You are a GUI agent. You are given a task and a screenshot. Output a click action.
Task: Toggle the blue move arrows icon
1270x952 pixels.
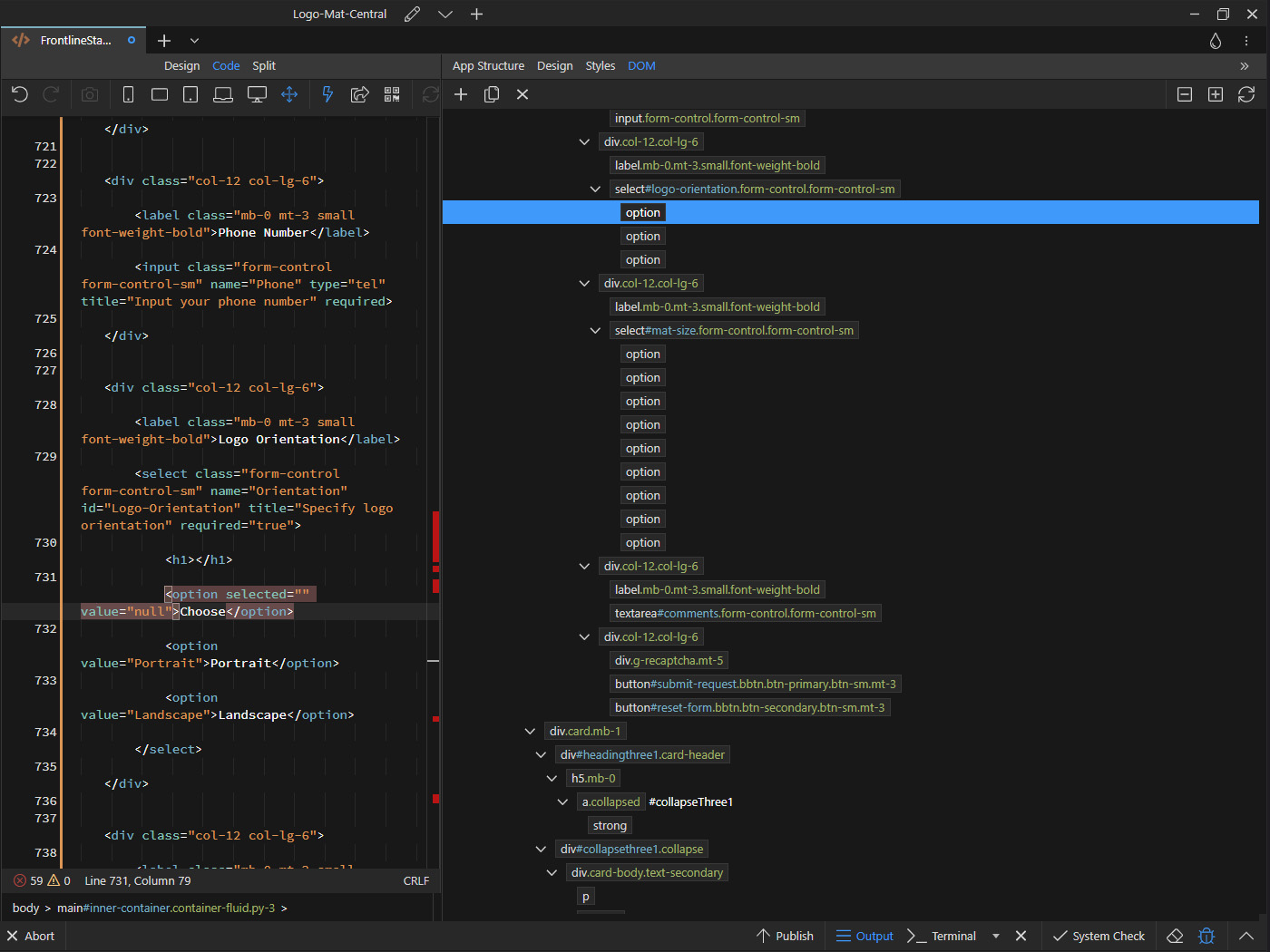click(x=289, y=94)
